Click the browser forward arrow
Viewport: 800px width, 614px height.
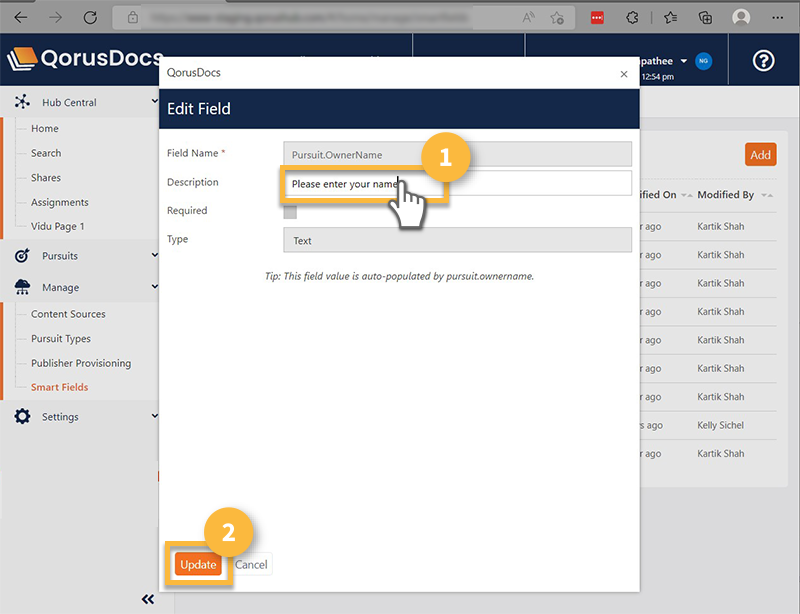click(56, 18)
